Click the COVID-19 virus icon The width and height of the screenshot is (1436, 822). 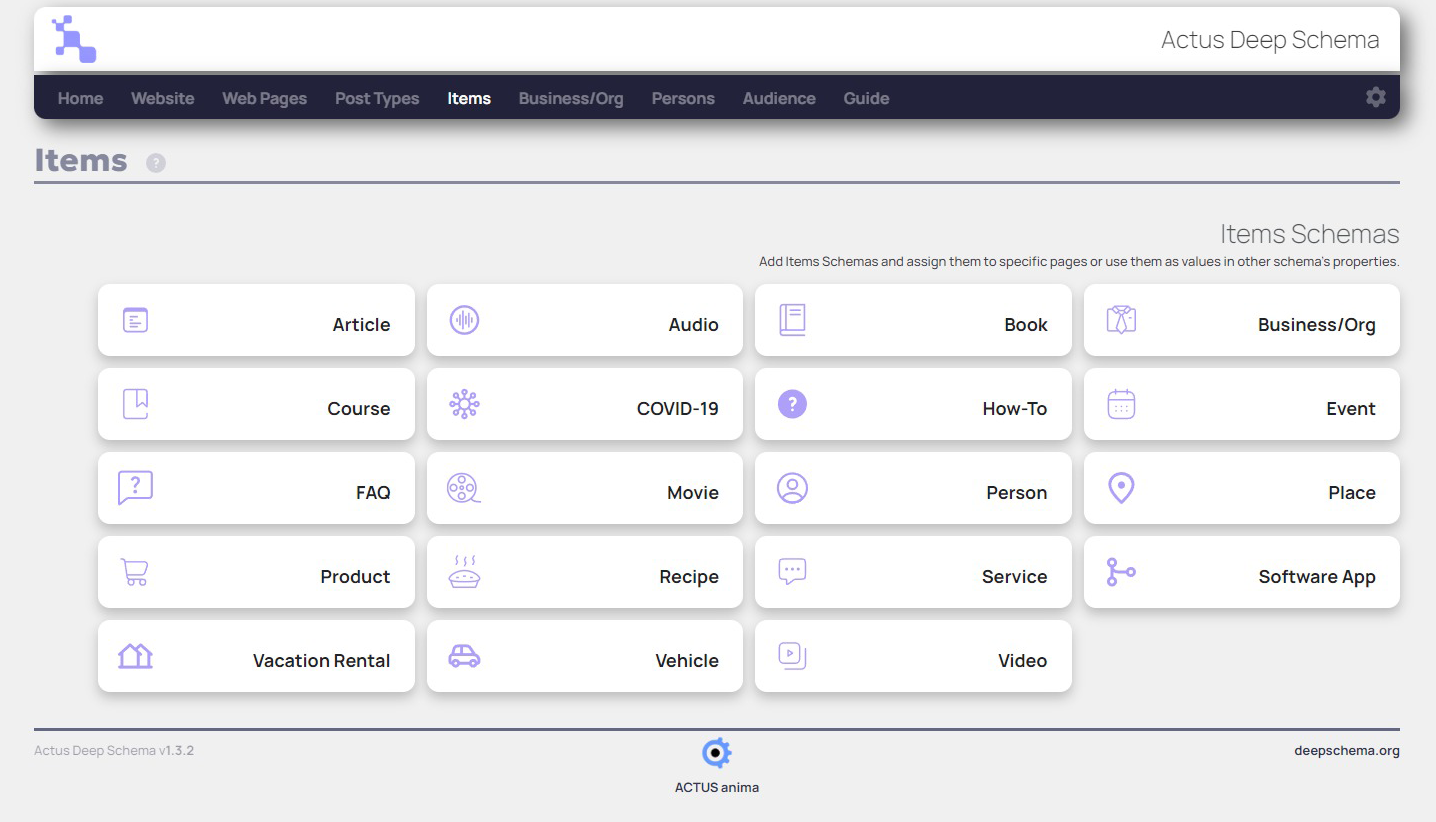click(464, 404)
